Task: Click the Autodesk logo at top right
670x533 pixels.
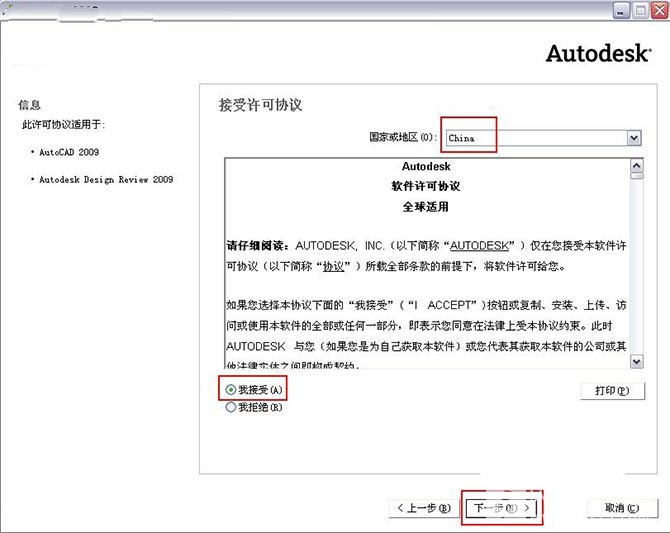Action: coord(599,54)
